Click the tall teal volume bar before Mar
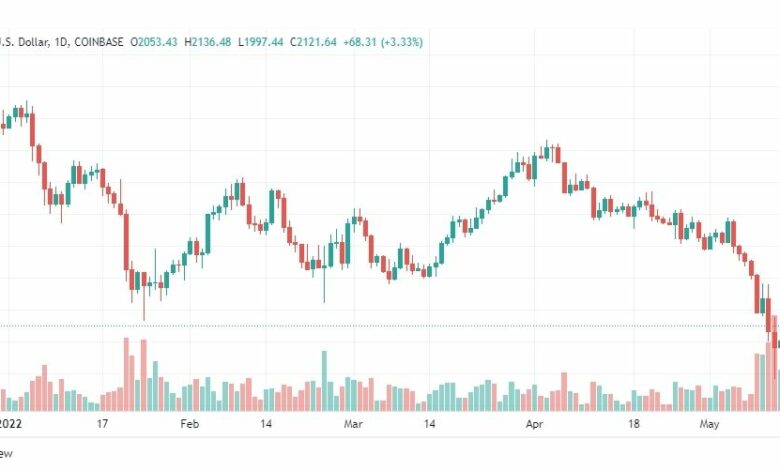The height and width of the screenshot is (470, 780). pyautogui.click(x=324, y=381)
